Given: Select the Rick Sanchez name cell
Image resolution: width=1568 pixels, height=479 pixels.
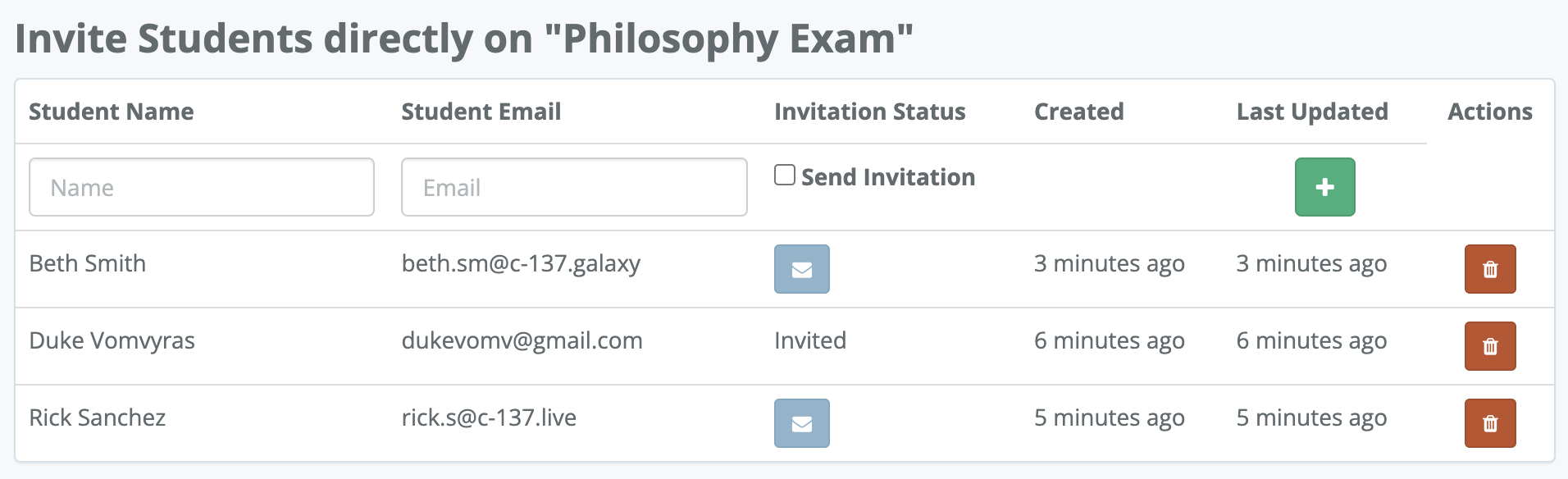Looking at the screenshot, I should (98, 417).
